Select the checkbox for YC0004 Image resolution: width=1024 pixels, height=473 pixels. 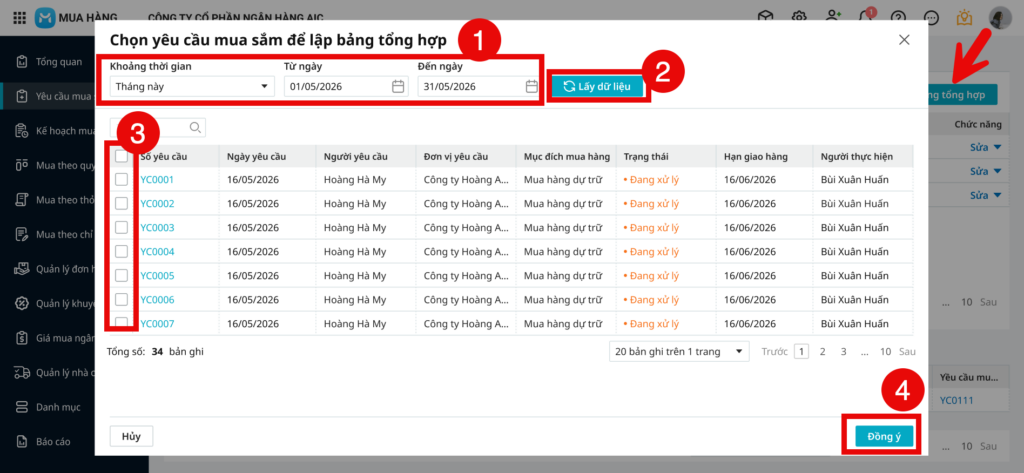tap(121, 251)
